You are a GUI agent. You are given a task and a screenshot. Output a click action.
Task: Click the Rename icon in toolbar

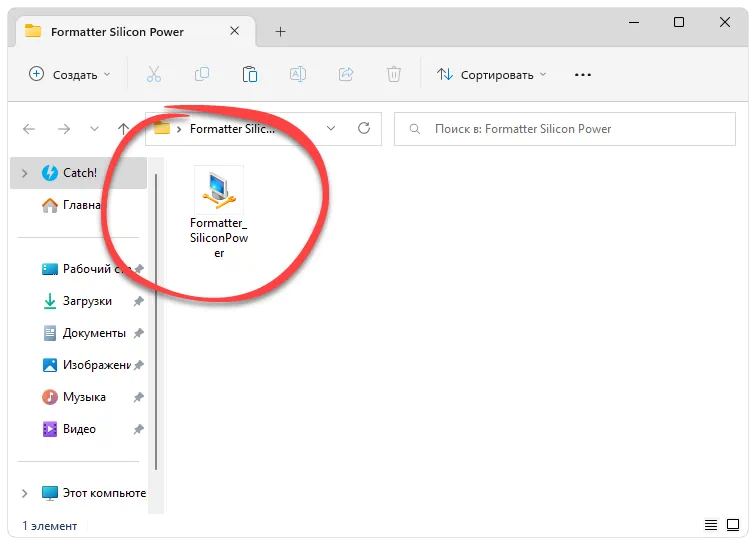pos(298,75)
